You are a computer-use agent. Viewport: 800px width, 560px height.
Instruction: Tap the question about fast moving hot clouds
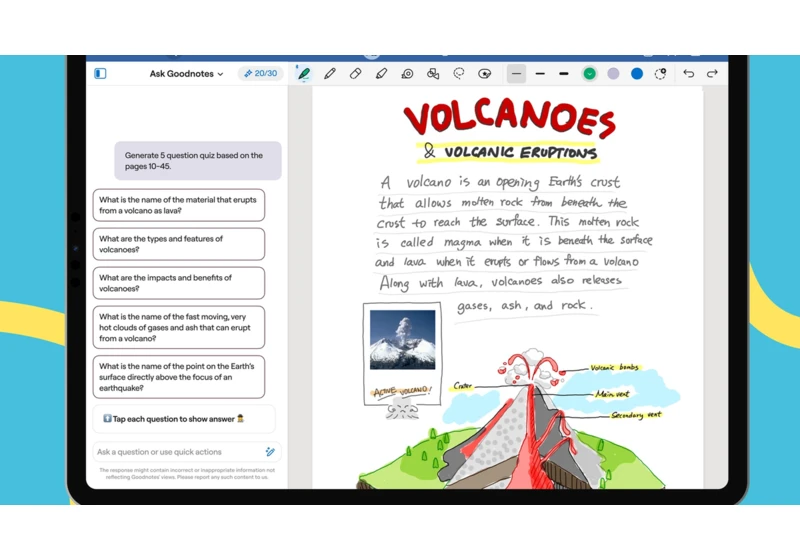point(179,327)
